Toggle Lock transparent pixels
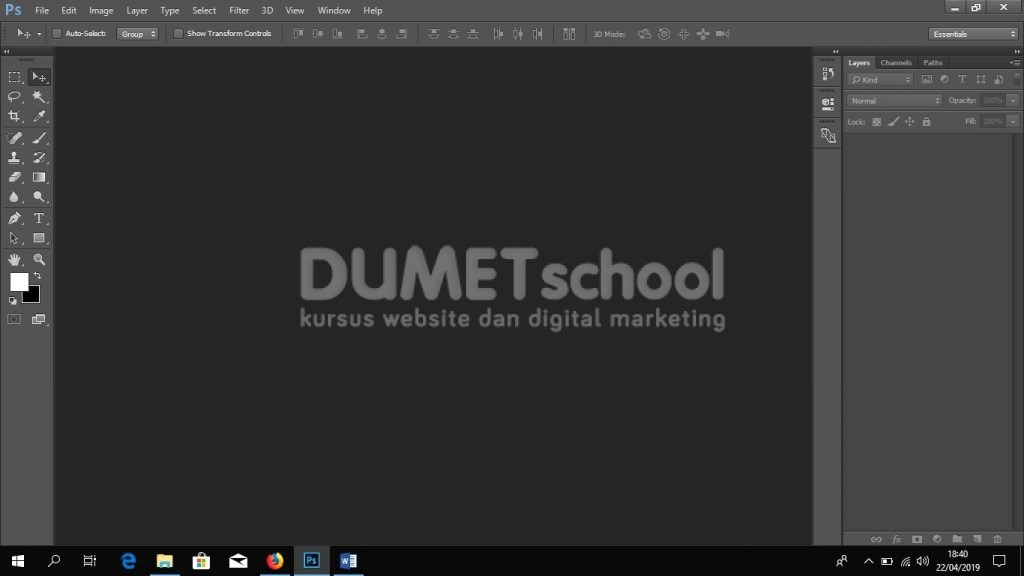The height and width of the screenshot is (576, 1024). [876, 121]
